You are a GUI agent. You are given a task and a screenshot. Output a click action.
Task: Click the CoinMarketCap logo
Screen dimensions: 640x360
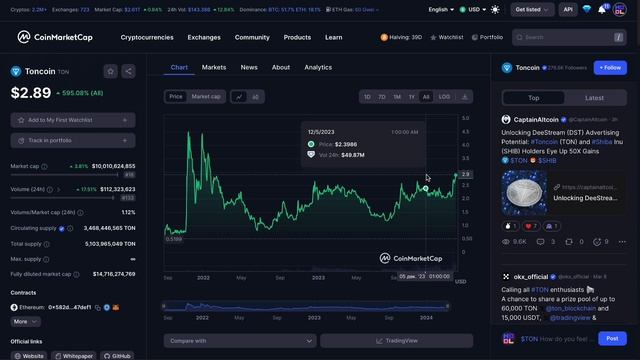pos(55,37)
